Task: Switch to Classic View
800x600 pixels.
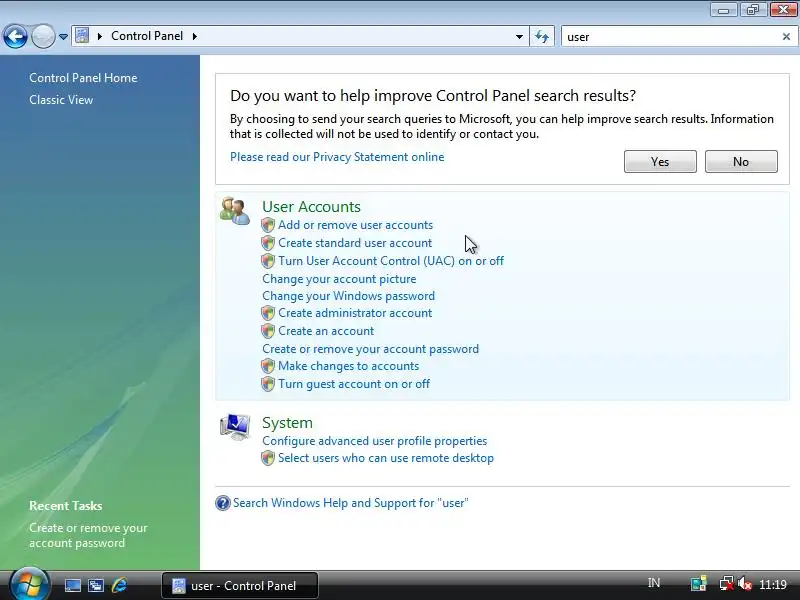Action: tap(61, 100)
